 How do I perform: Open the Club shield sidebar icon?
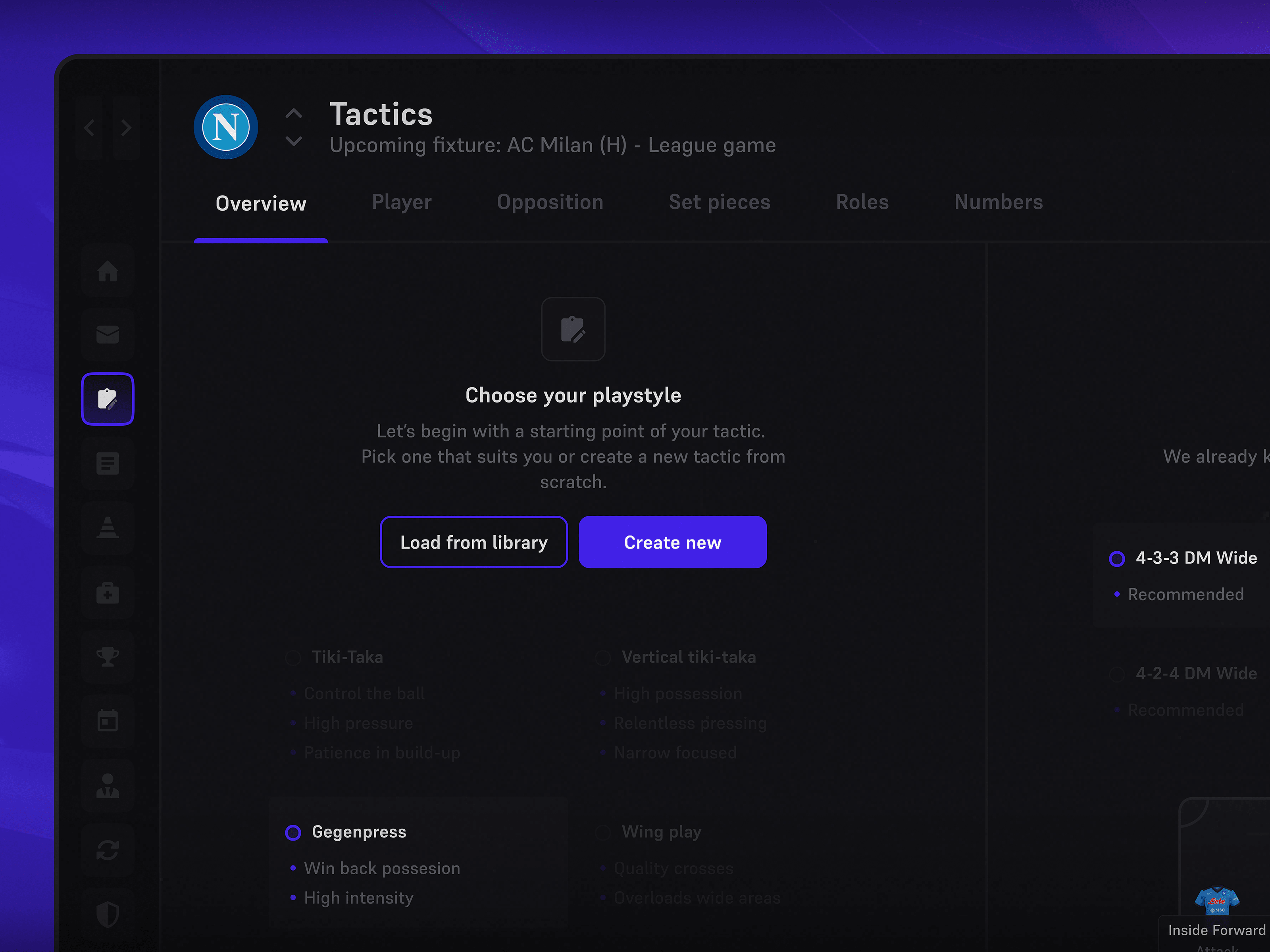(108, 914)
